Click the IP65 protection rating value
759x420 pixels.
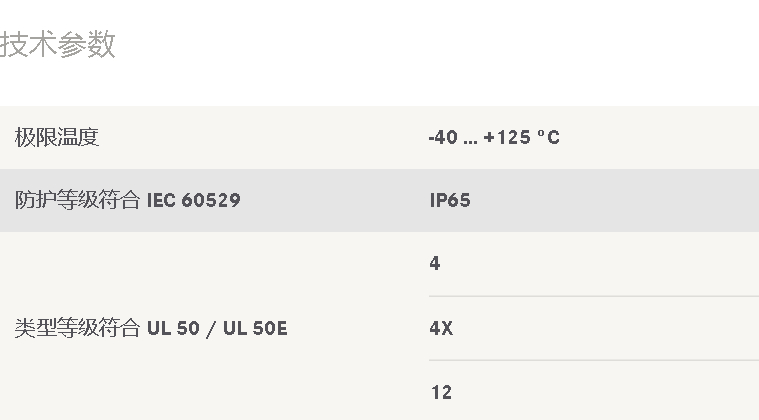[450, 201]
